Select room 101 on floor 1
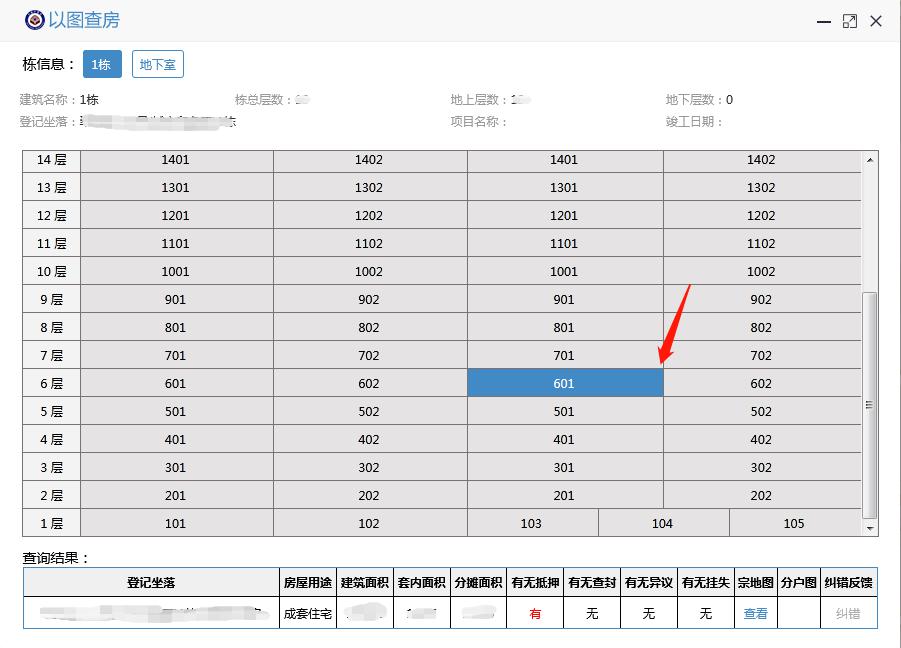The height and width of the screenshot is (648, 901). pos(175,523)
